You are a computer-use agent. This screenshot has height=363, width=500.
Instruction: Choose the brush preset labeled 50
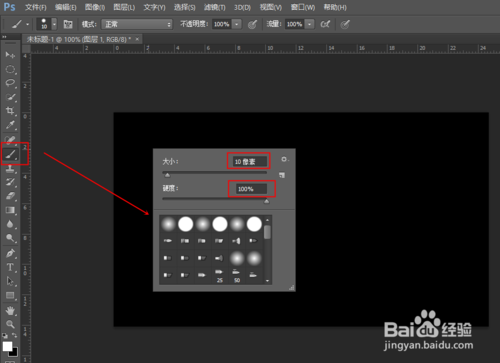coord(237,276)
